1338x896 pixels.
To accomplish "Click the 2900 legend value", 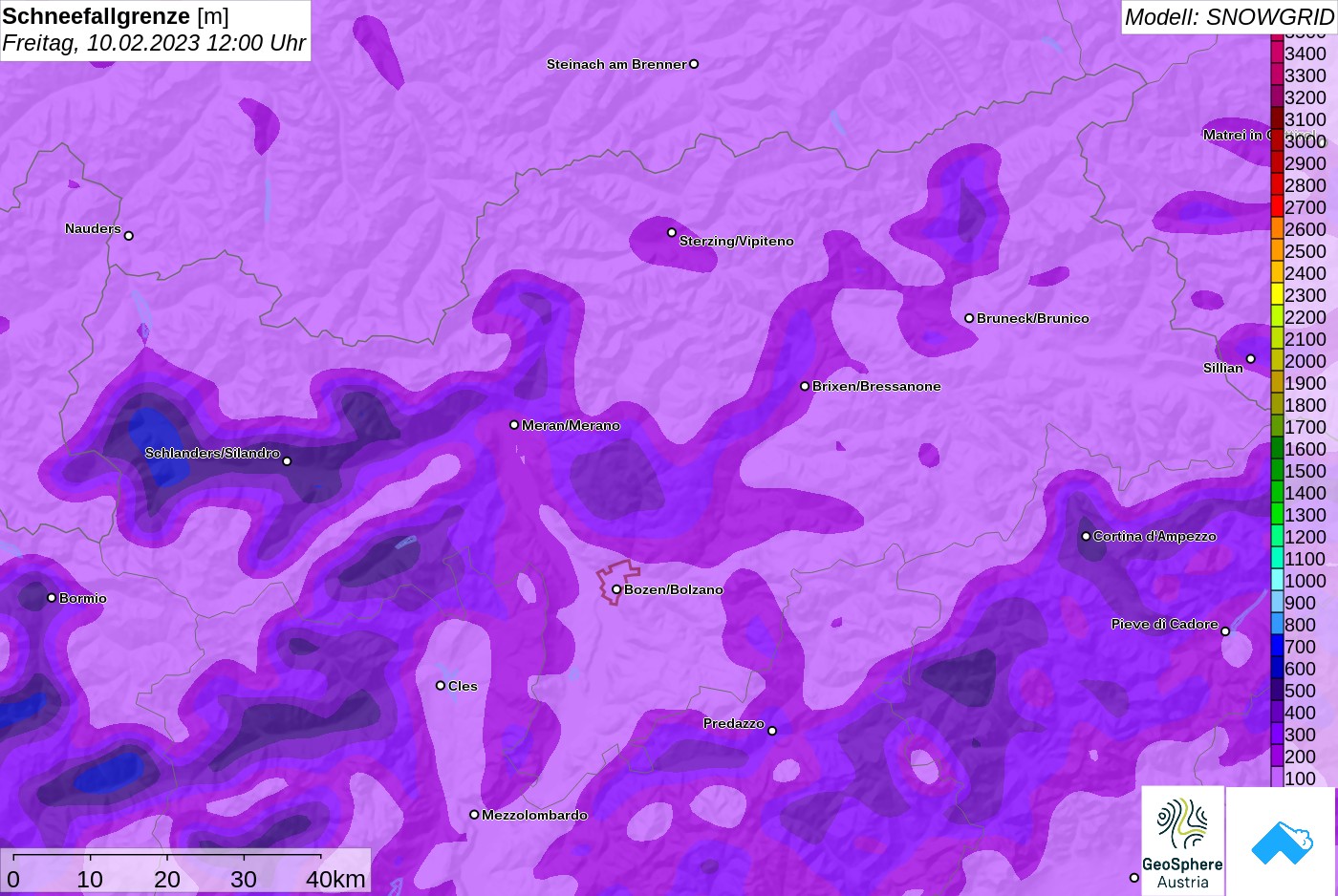I will (1306, 163).
